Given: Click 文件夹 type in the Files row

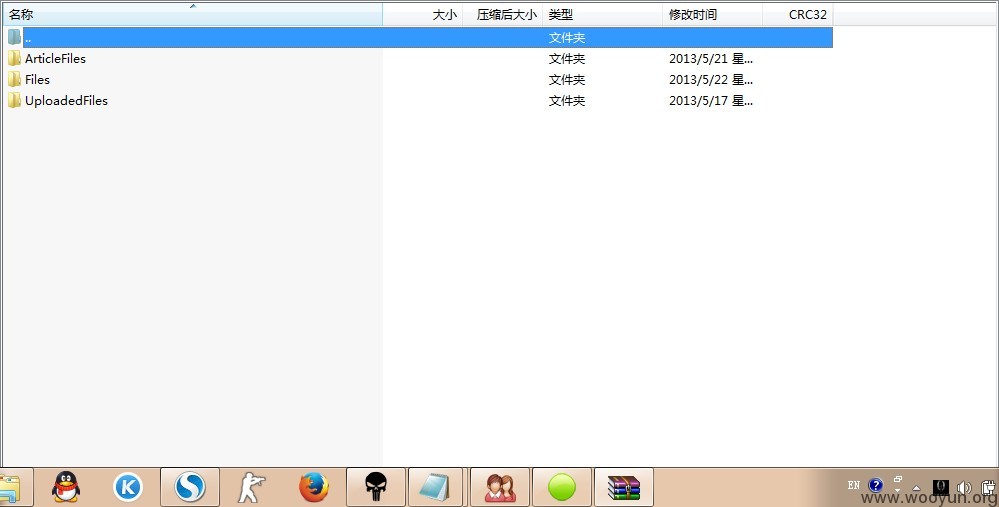Looking at the screenshot, I should point(567,80).
